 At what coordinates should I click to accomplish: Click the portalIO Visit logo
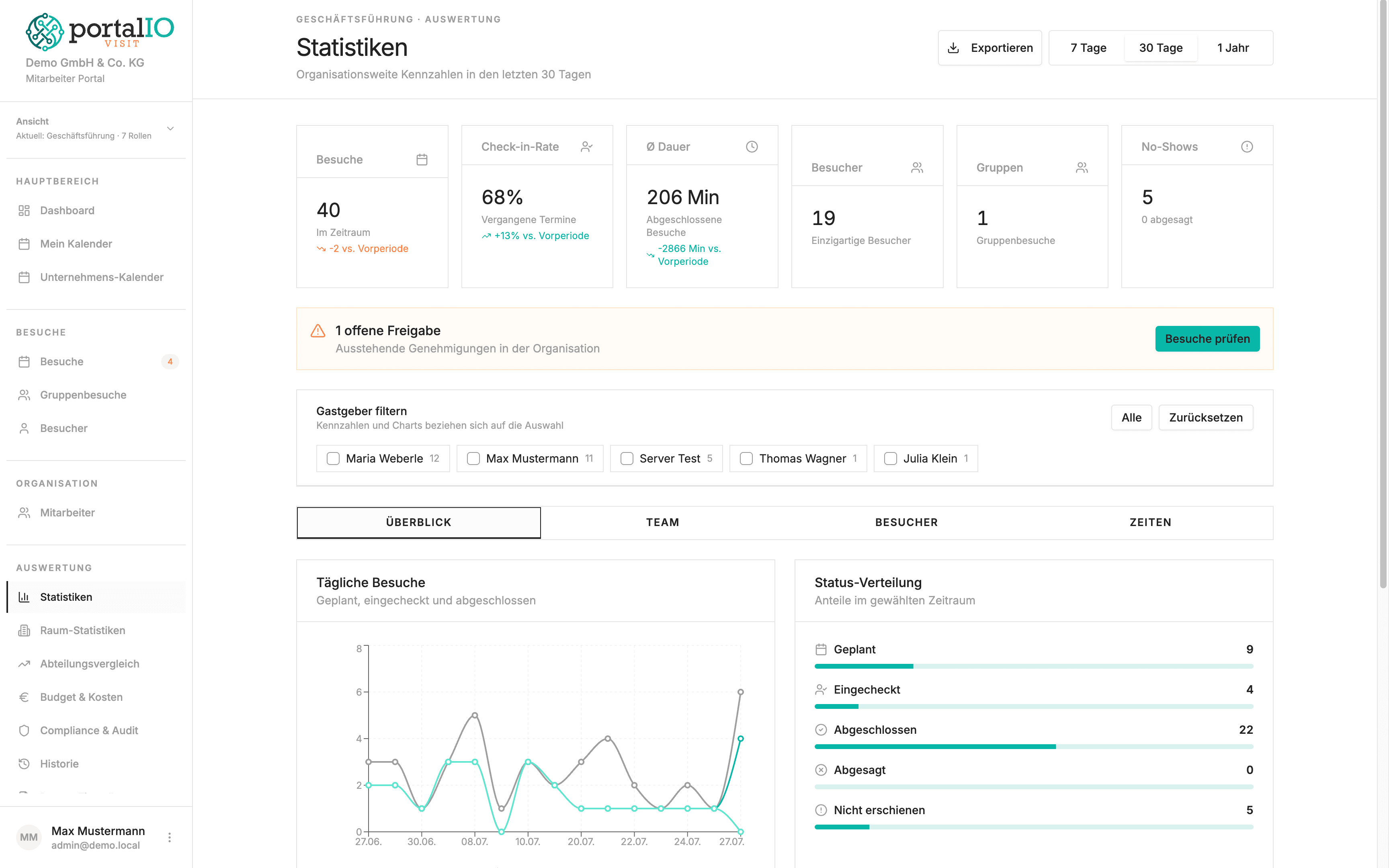point(99,32)
